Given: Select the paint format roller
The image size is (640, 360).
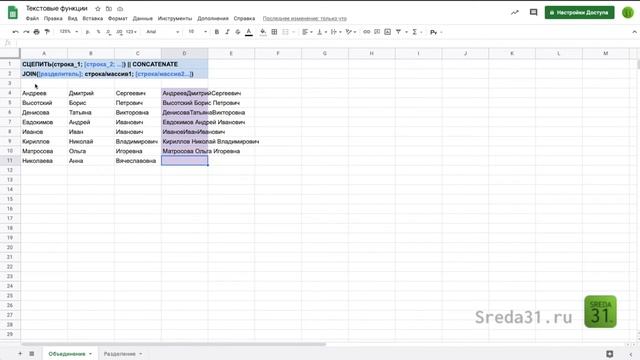Looking at the screenshot, I should (x=47, y=32).
